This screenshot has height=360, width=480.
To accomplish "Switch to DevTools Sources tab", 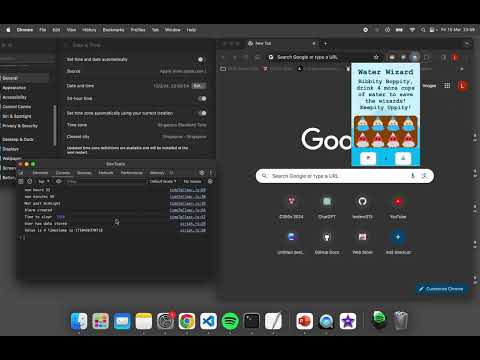I will [x=84, y=173].
